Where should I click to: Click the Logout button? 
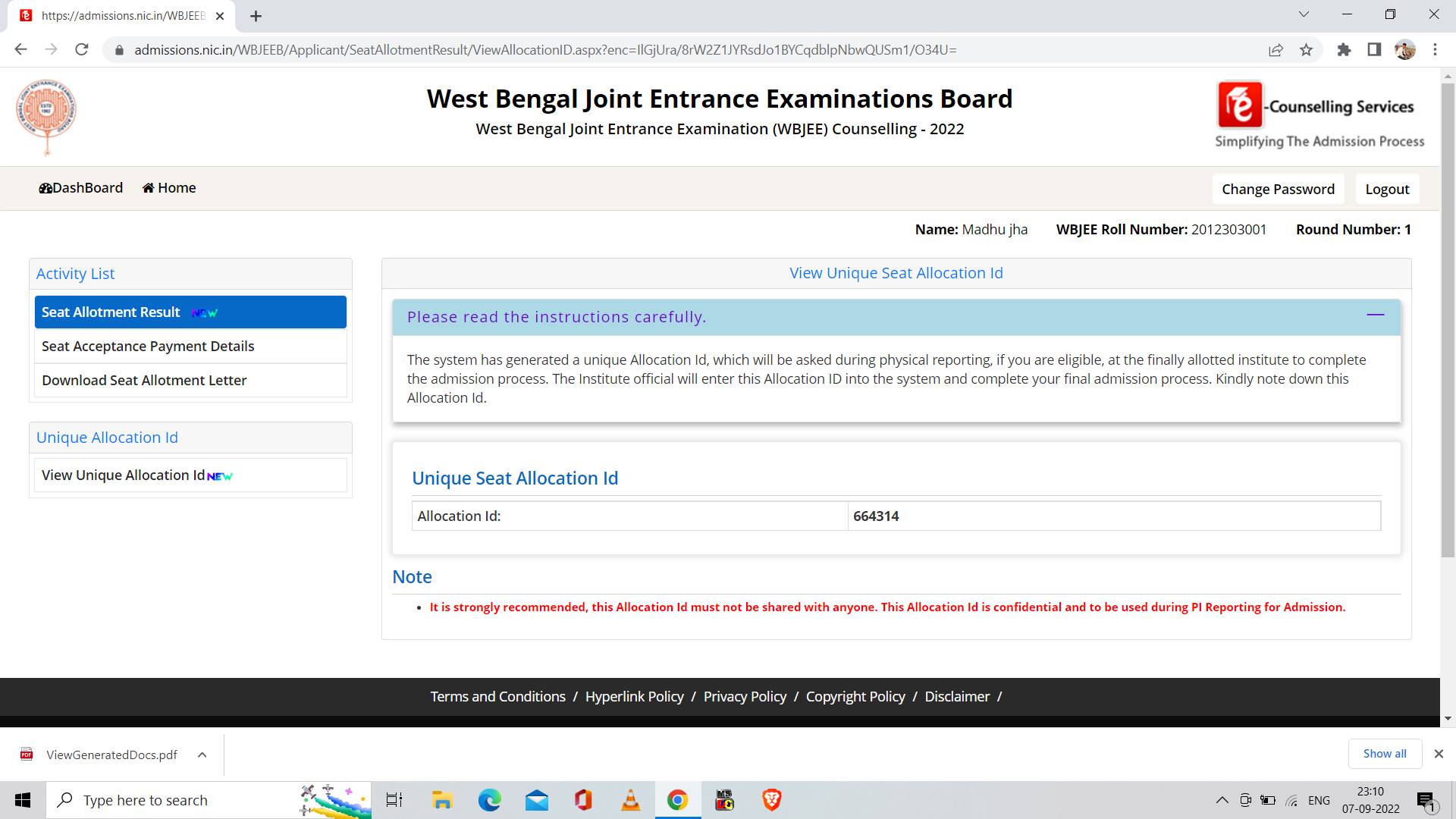pyautogui.click(x=1387, y=189)
